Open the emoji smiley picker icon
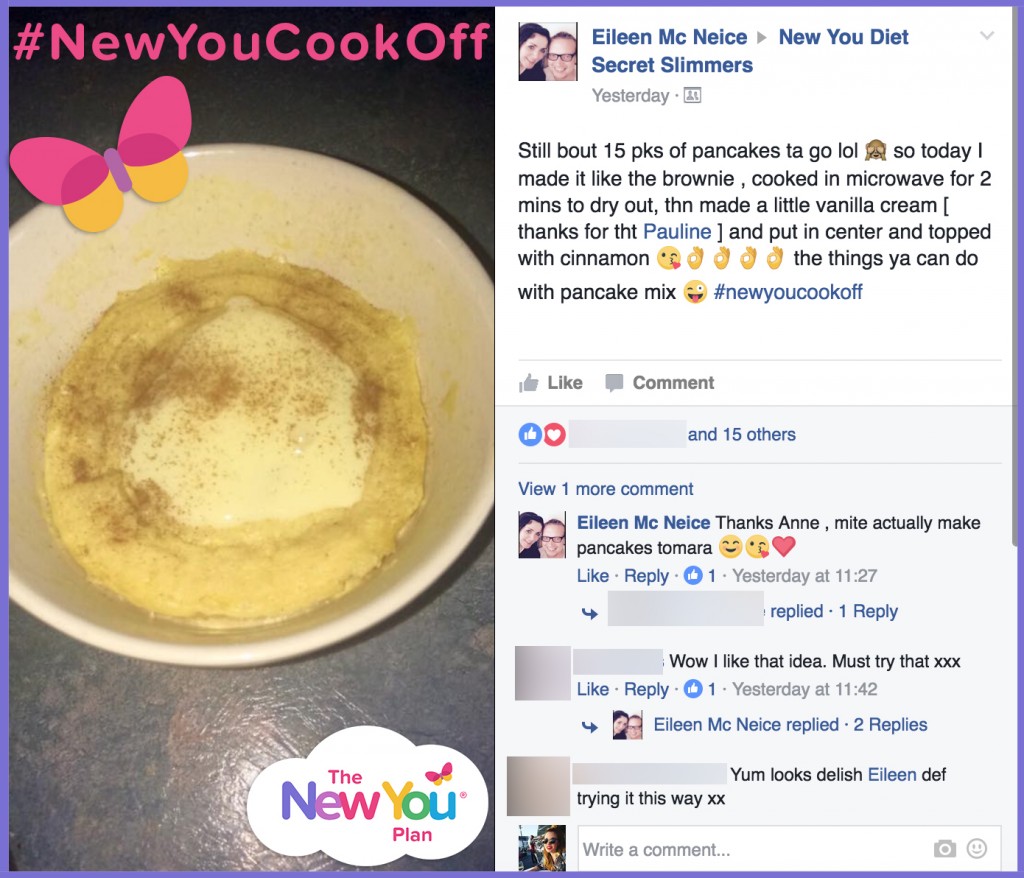Screen dimensions: 1024x878 [x=976, y=849]
